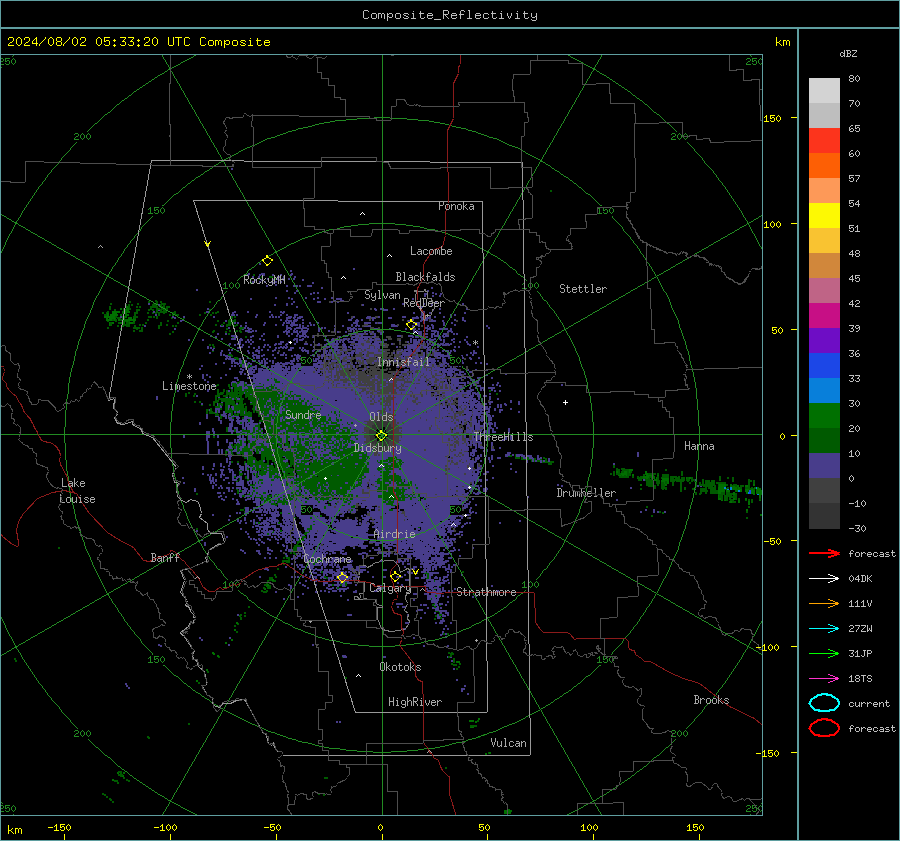Click the Banff label
The height and width of the screenshot is (841, 900).
click(x=165, y=557)
